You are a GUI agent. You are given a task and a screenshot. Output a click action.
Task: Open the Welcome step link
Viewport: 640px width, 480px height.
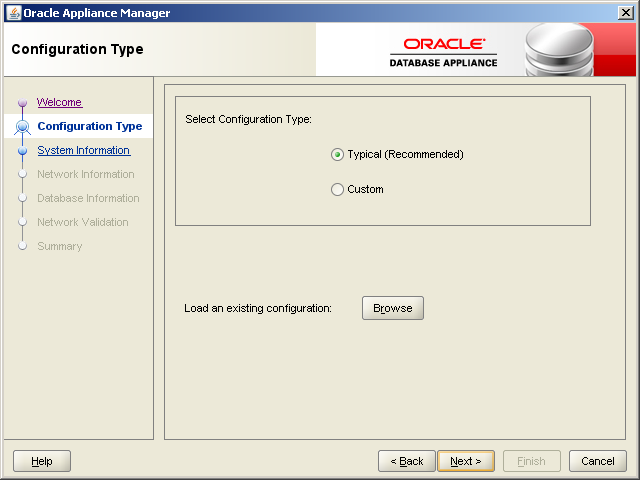pyautogui.click(x=60, y=102)
